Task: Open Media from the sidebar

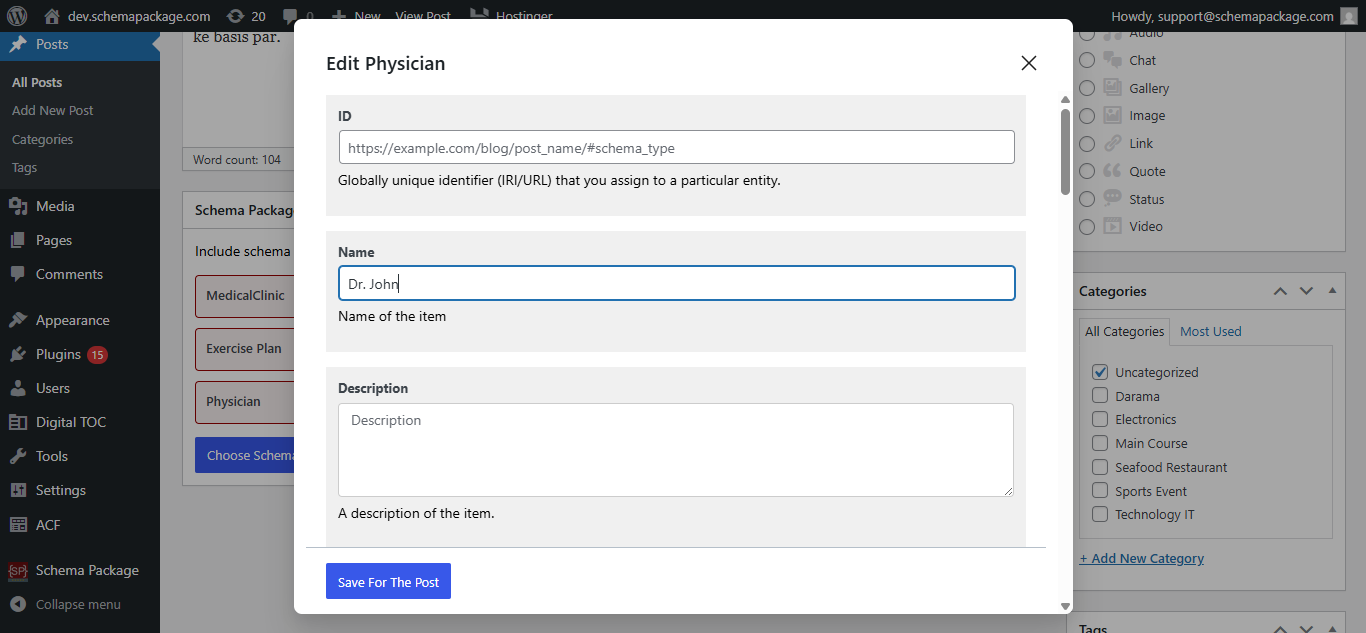Action: click(55, 206)
